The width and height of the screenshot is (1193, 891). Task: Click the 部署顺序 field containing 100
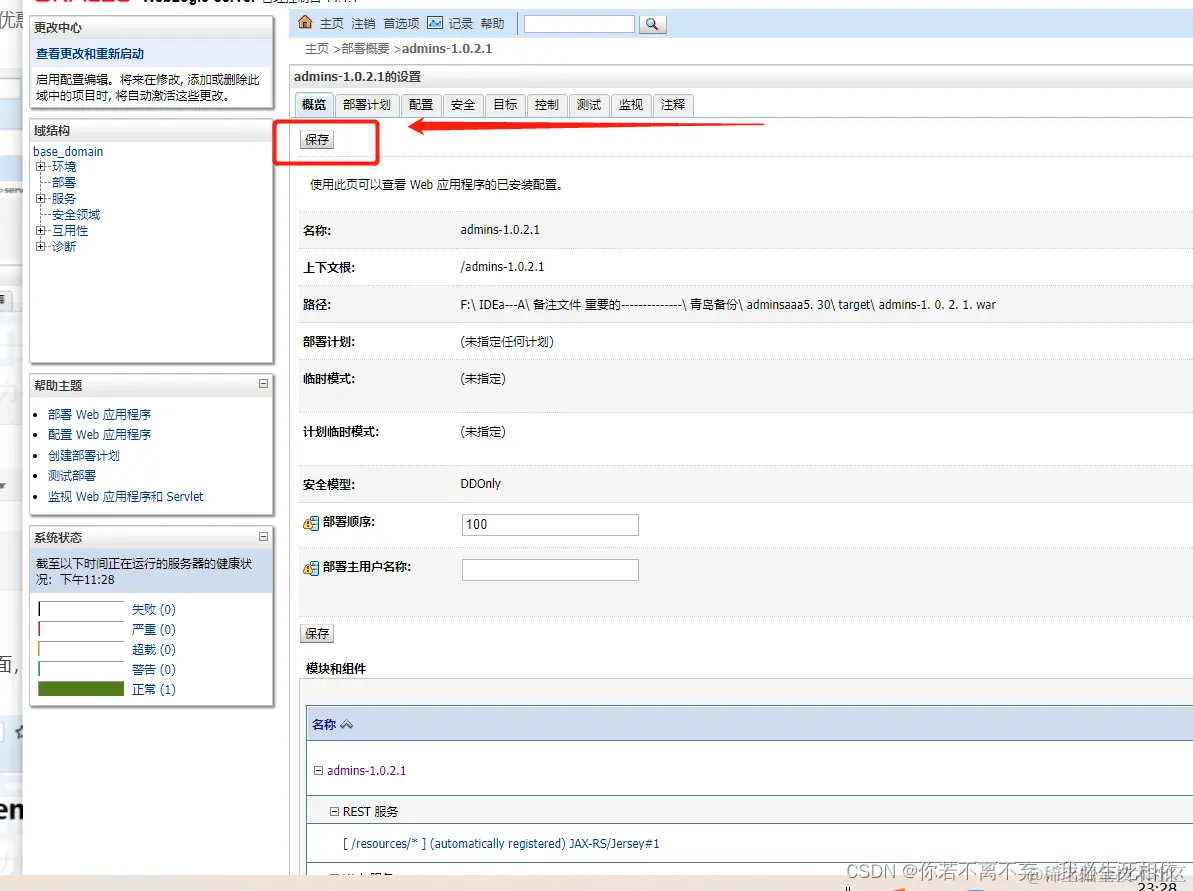(550, 524)
